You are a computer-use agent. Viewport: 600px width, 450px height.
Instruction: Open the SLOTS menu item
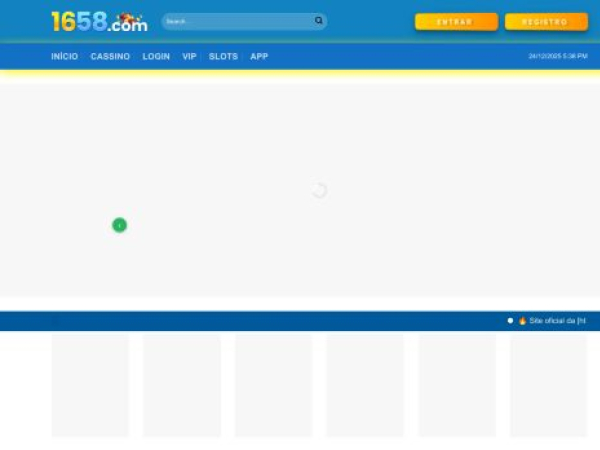click(223, 56)
